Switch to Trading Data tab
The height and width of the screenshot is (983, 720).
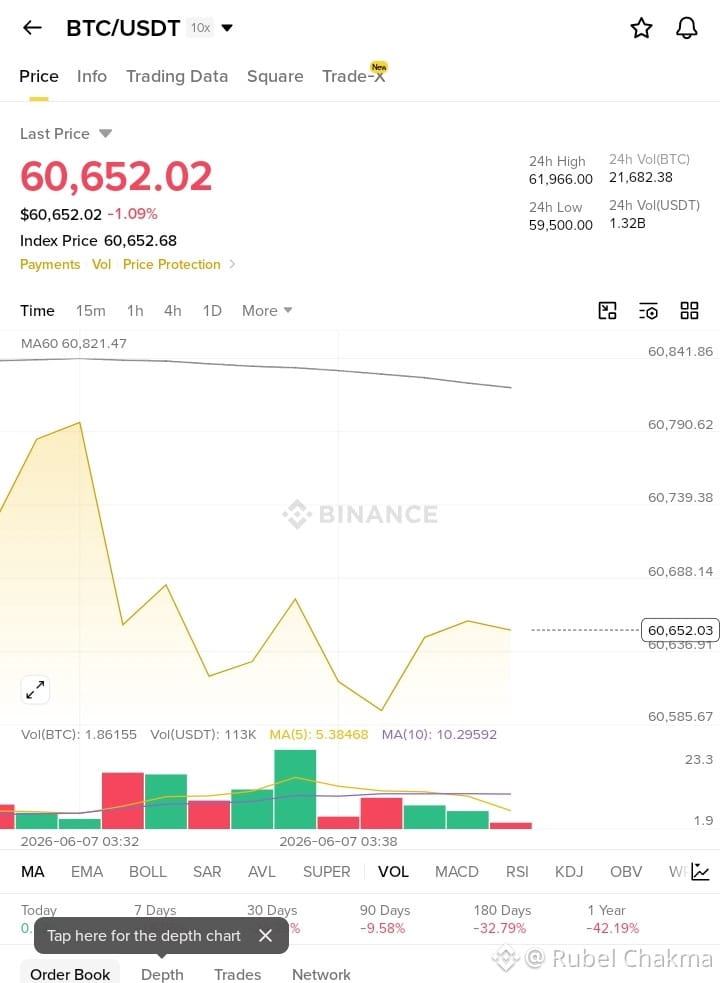coord(177,76)
